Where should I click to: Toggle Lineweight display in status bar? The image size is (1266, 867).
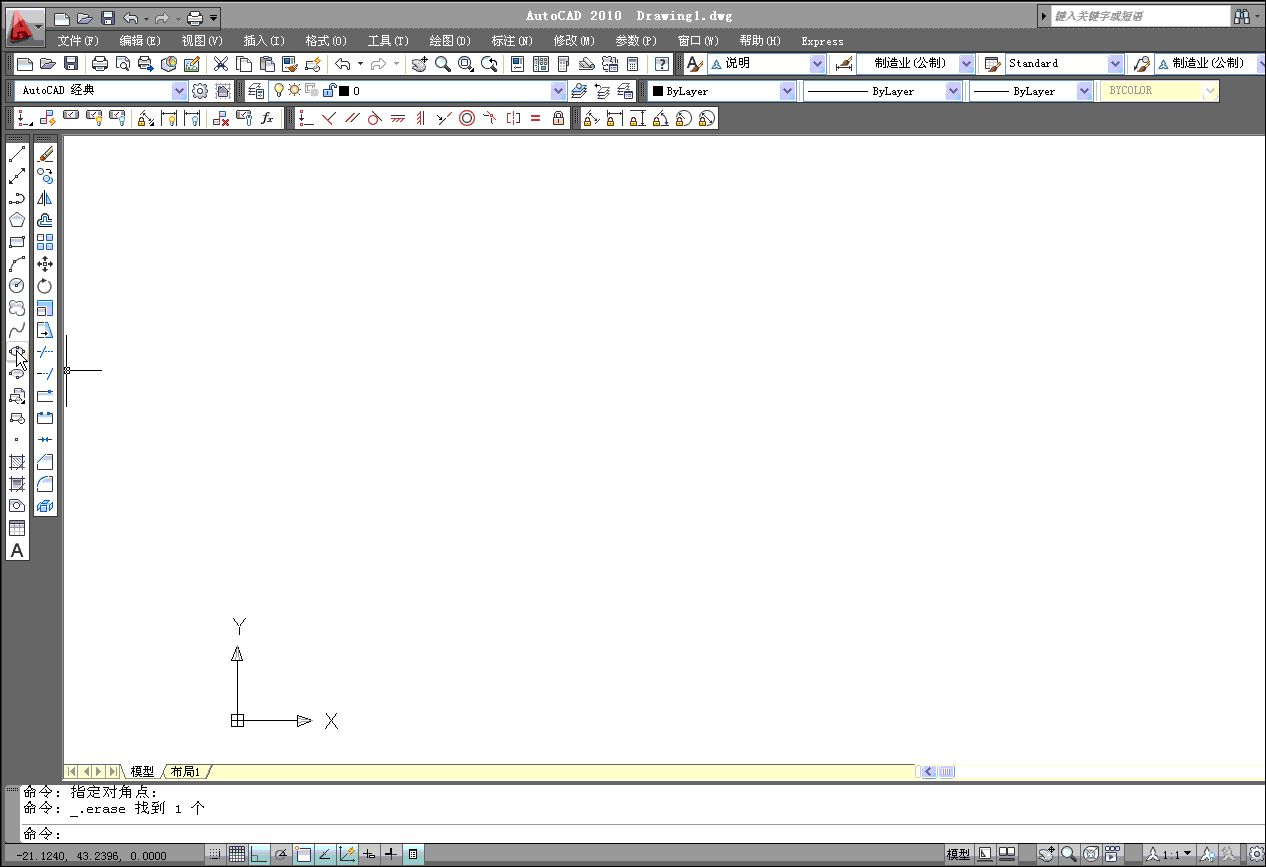[x=391, y=854]
